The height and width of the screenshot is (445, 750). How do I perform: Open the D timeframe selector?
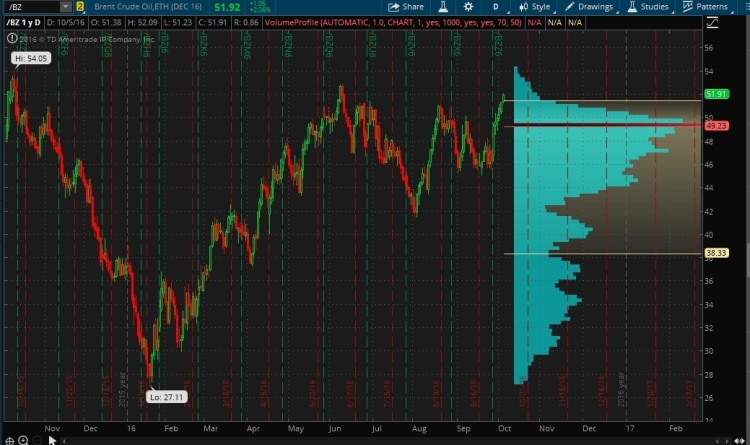pos(495,6)
